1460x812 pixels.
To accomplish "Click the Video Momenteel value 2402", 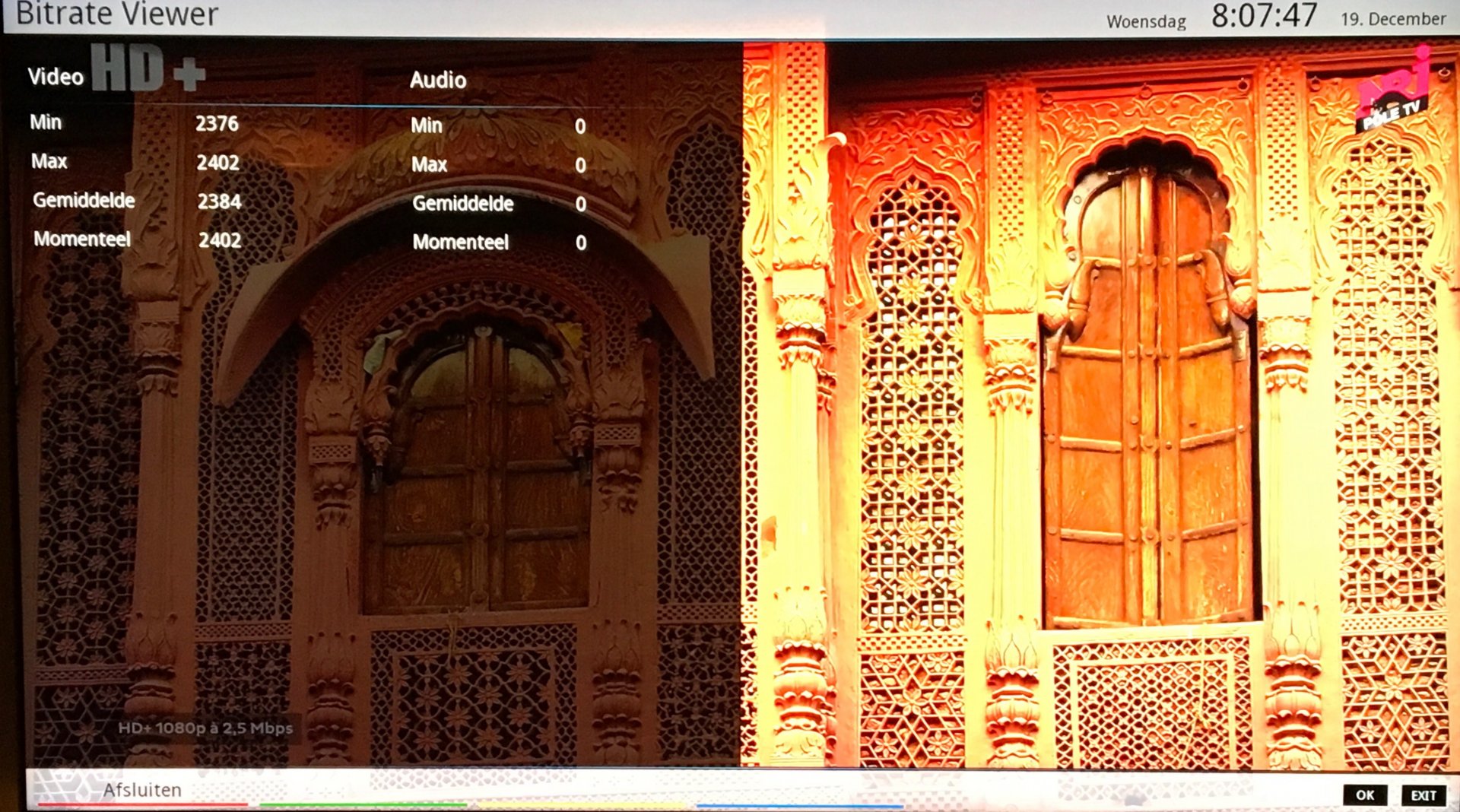I will [220, 239].
